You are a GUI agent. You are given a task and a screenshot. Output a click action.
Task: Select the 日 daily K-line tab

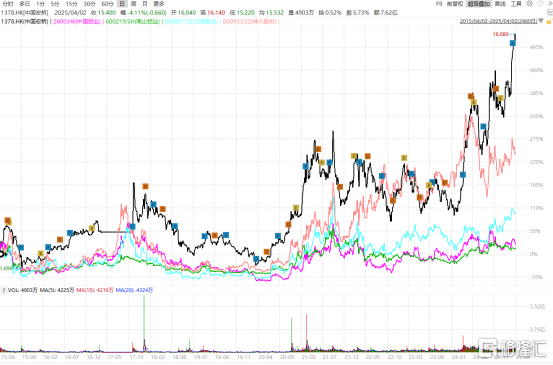[122, 4]
